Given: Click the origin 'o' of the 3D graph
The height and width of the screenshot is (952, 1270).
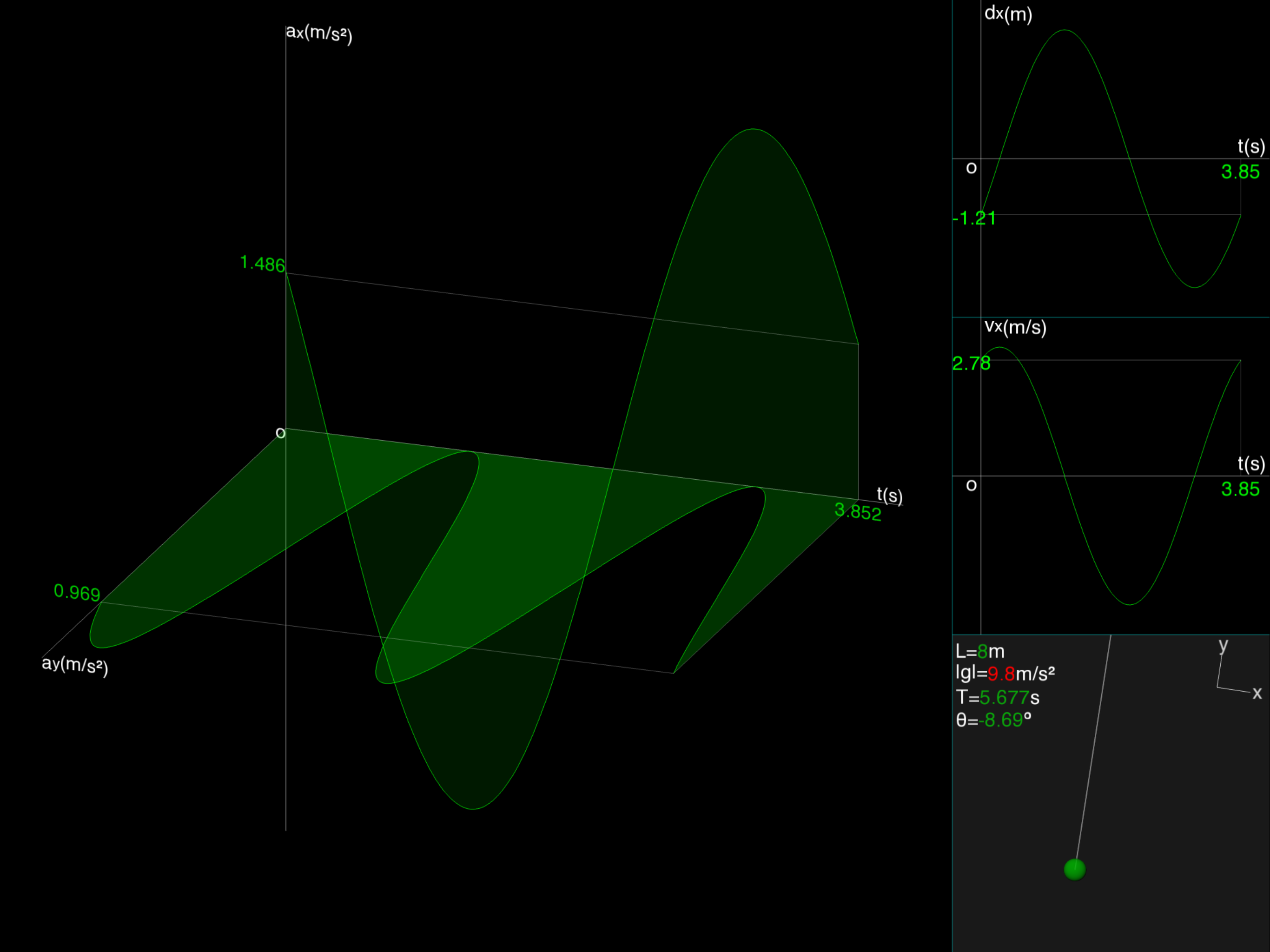Looking at the screenshot, I should pyautogui.click(x=280, y=433).
